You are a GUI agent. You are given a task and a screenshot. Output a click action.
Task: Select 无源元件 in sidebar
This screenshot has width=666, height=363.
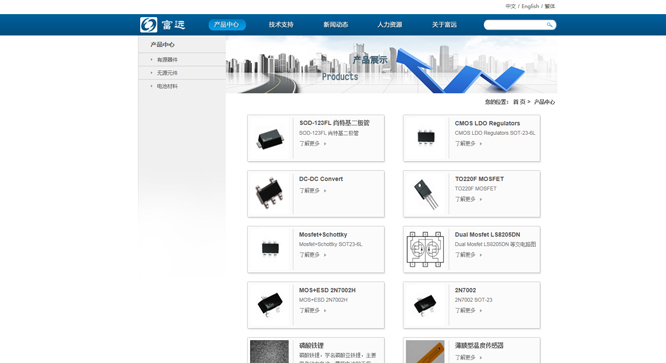click(167, 73)
